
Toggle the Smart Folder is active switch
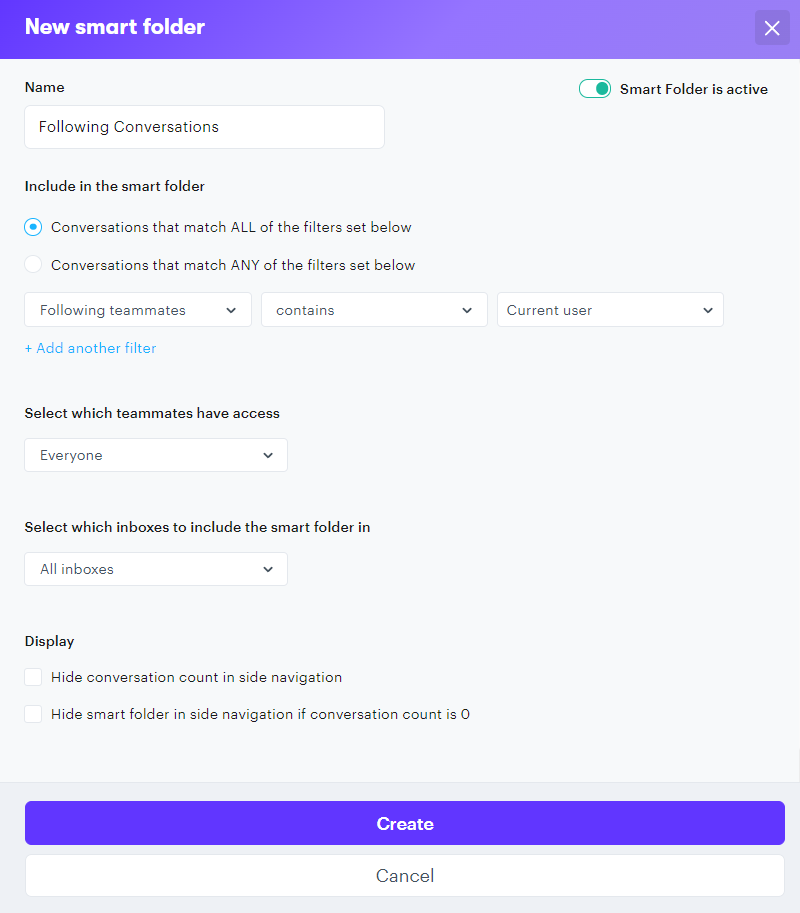pos(595,89)
